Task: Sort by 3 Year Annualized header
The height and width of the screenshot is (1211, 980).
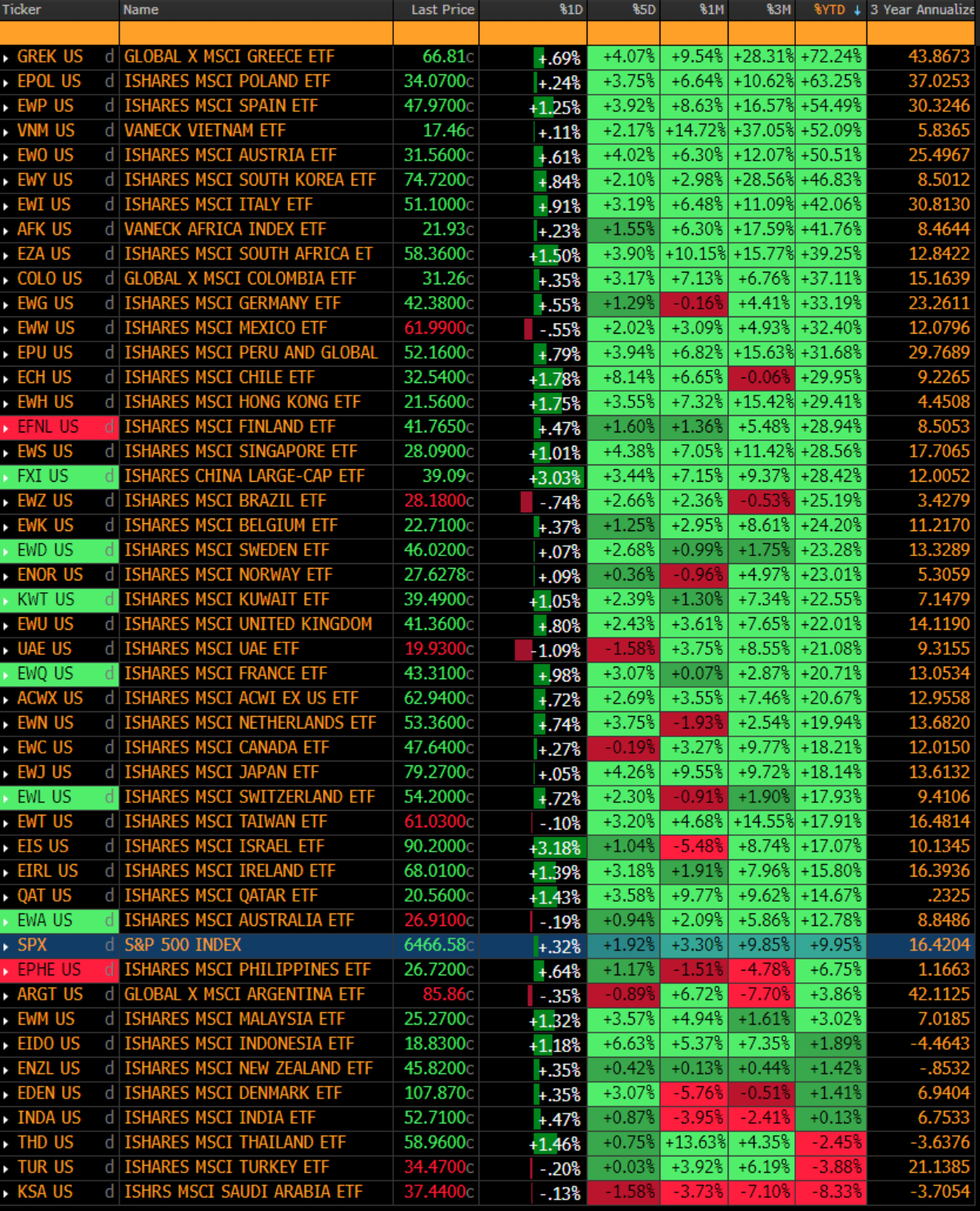Action: 923,9
